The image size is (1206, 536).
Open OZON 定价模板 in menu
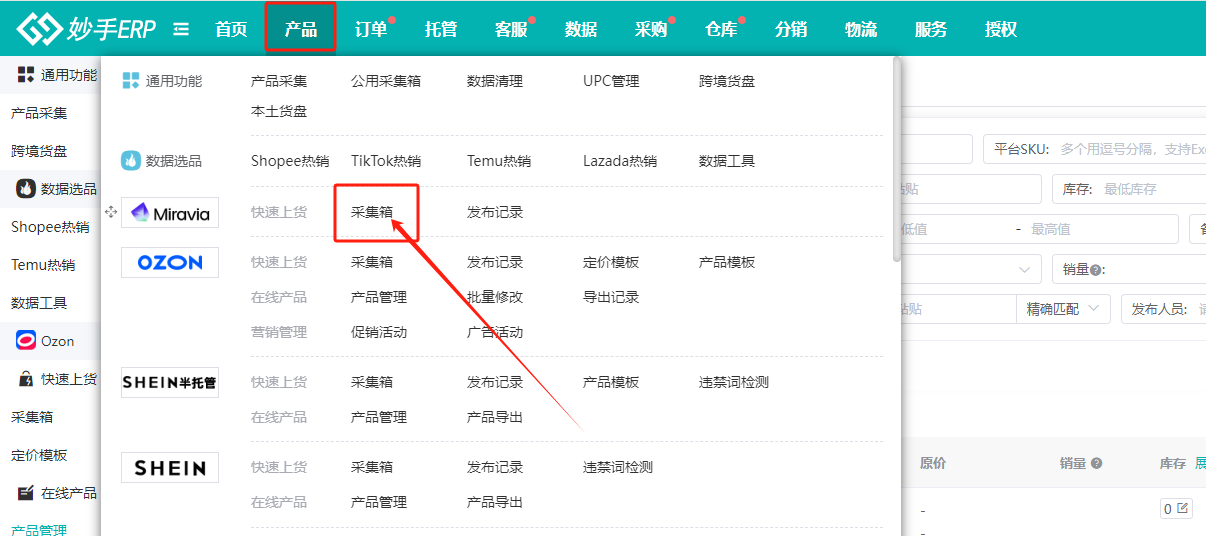(x=611, y=262)
